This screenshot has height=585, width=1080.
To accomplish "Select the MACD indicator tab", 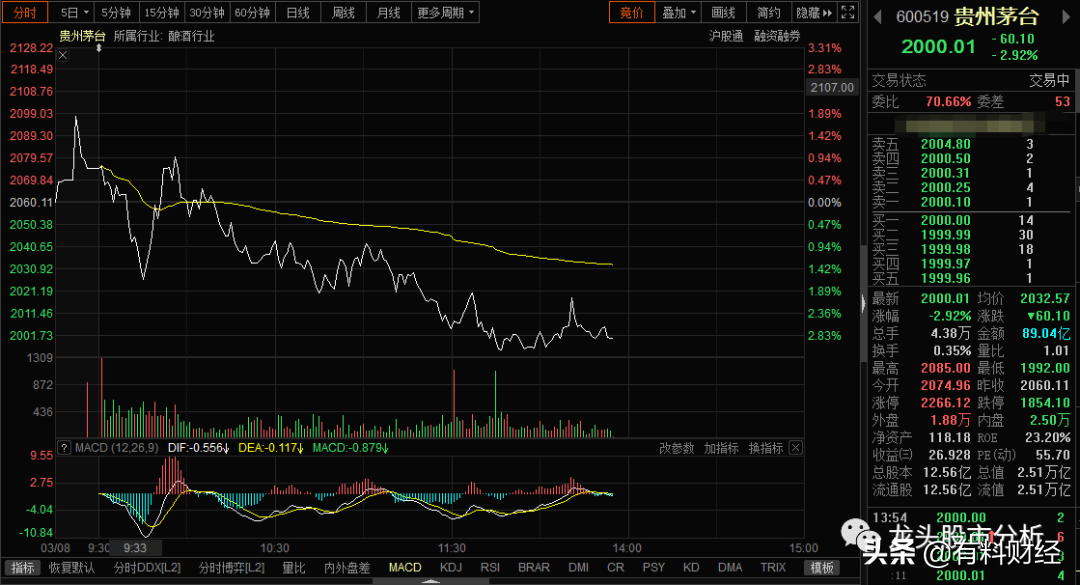I will (405, 568).
